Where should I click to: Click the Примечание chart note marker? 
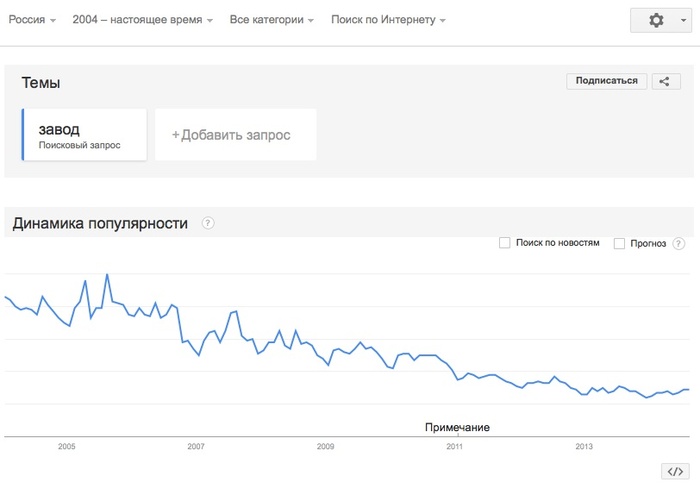457,428
